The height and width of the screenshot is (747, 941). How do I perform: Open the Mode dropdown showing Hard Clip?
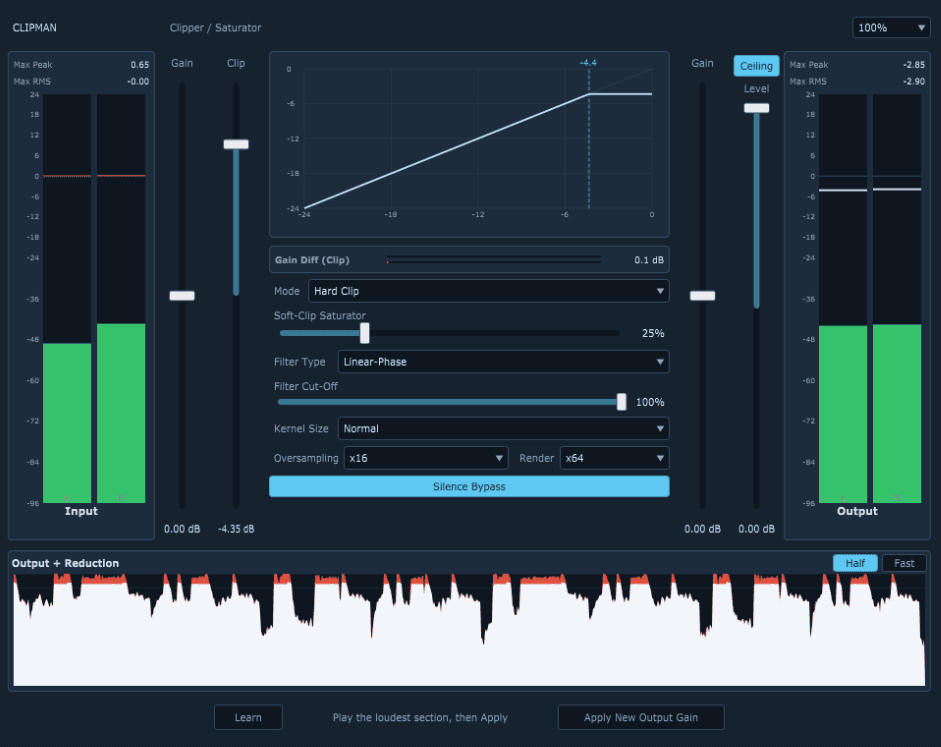pyautogui.click(x=489, y=291)
